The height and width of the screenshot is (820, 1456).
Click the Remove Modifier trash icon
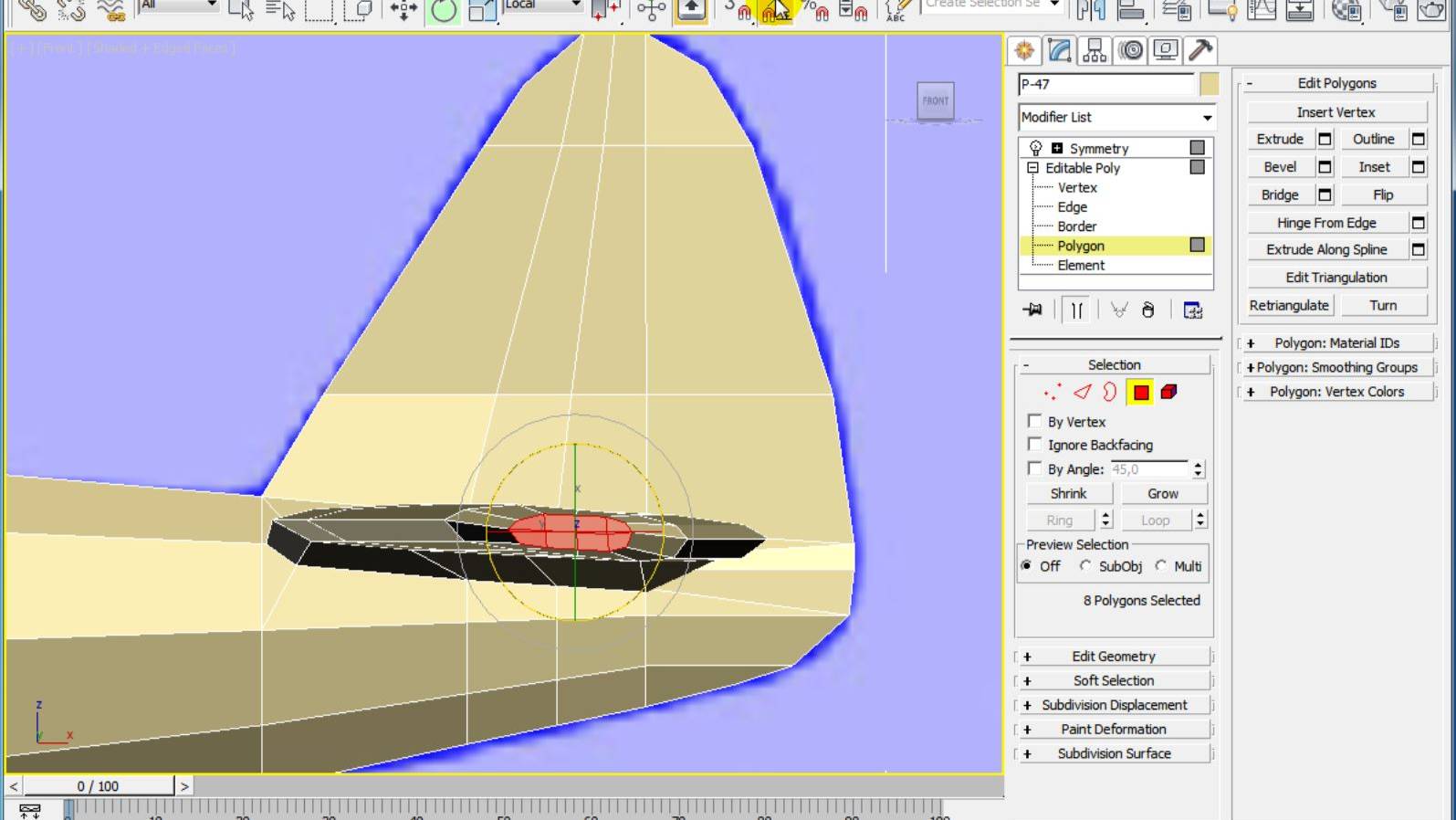coord(1148,310)
